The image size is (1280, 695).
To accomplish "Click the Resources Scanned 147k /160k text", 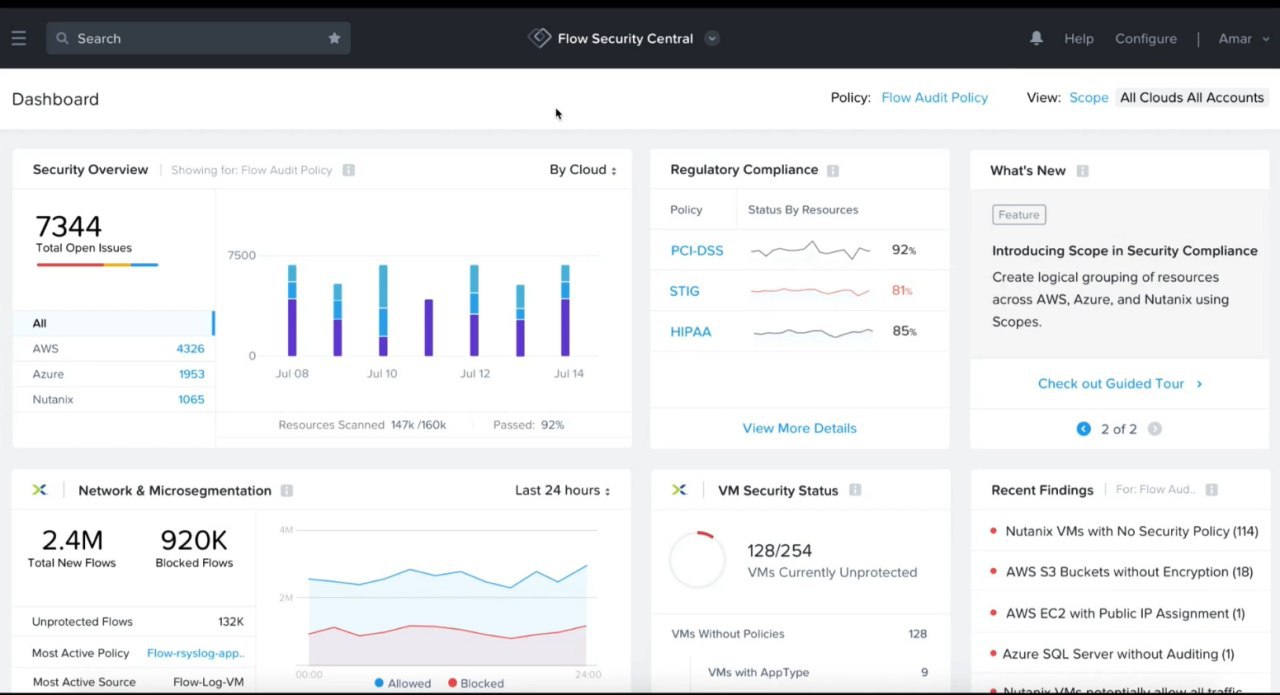I will (x=362, y=425).
